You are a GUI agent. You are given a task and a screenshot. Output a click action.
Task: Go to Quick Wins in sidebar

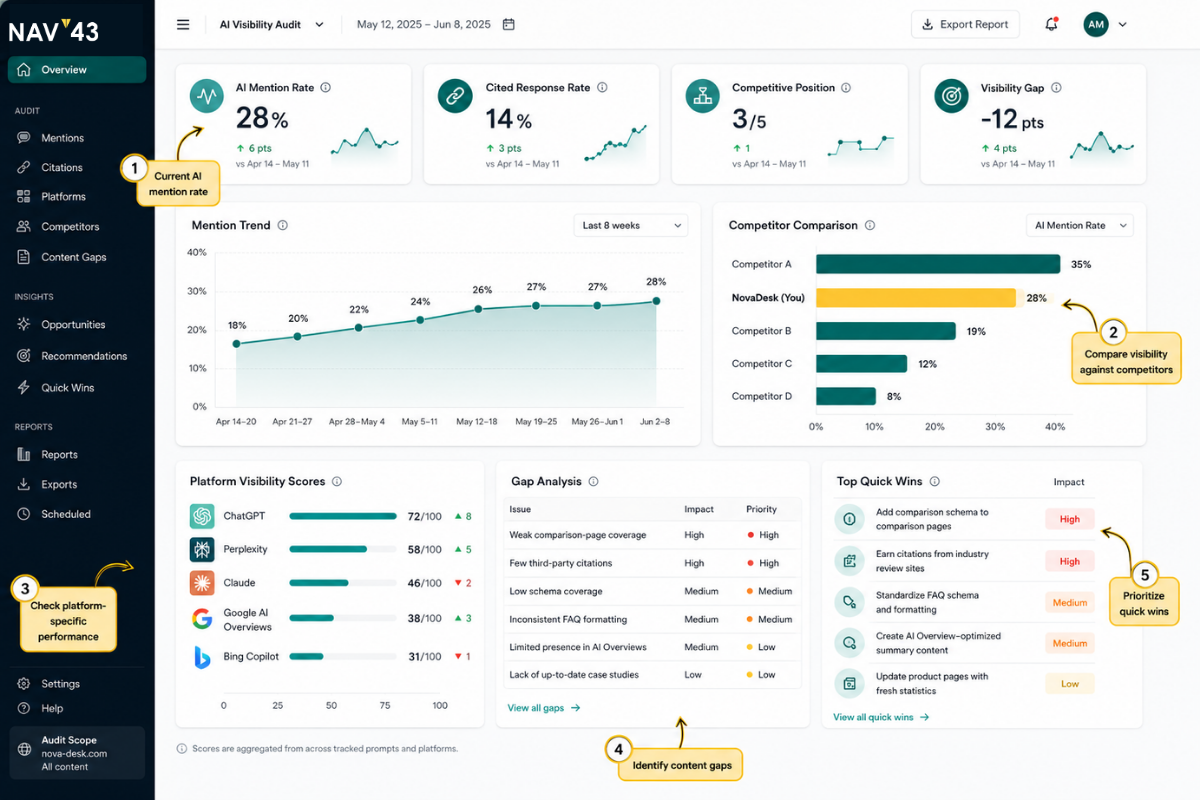point(67,387)
